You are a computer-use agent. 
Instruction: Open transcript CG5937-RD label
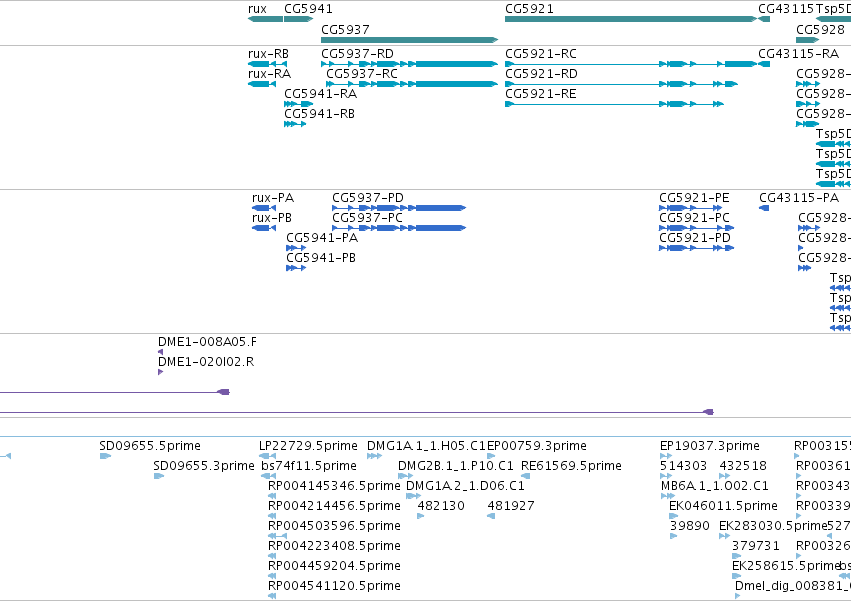click(357, 54)
